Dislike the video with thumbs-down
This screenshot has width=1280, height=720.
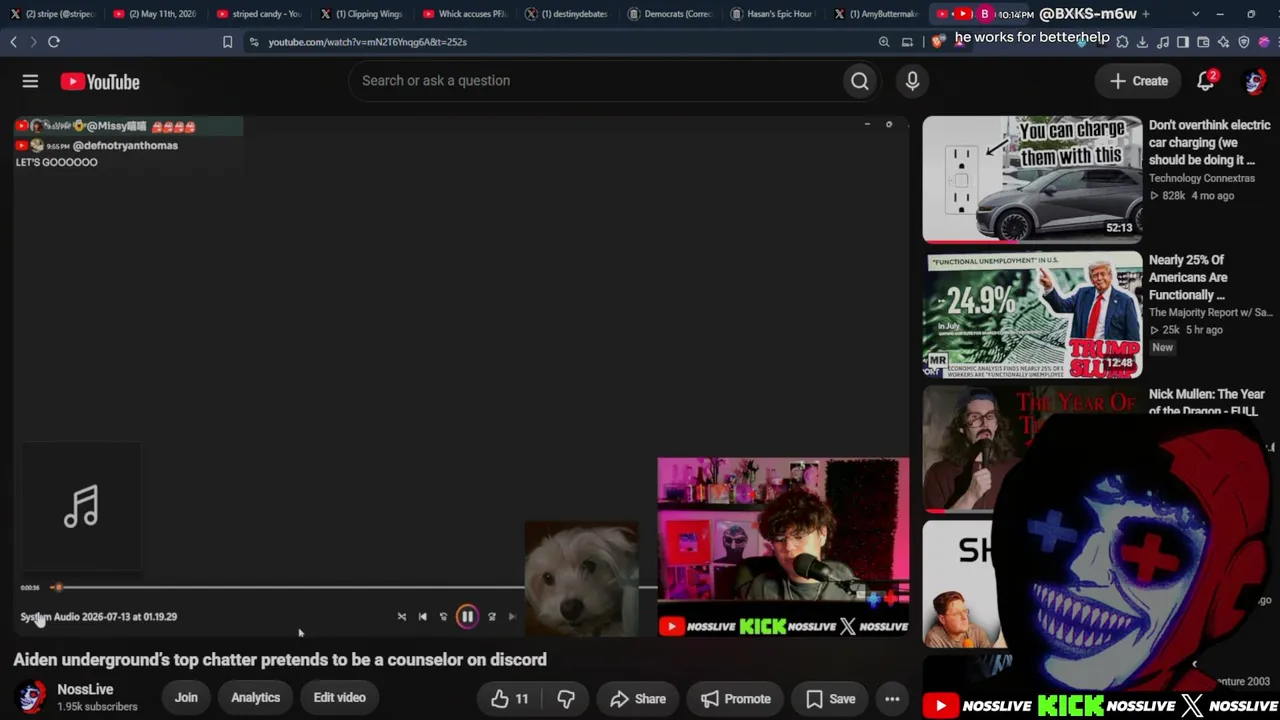(x=566, y=699)
